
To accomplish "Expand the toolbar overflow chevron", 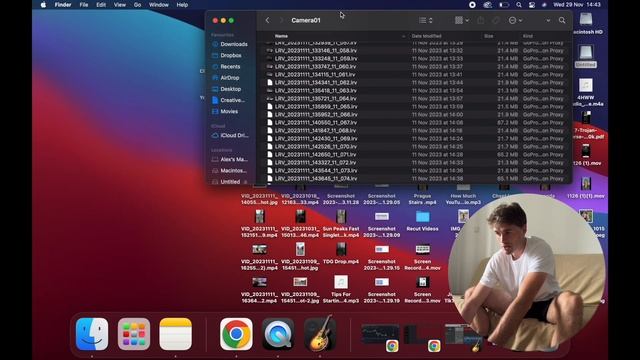I will pyautogui.click(x=548, y=20).
